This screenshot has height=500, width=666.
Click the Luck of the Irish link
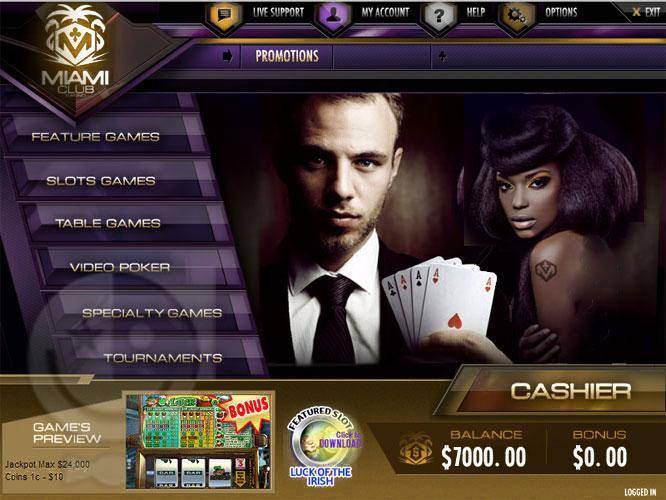point(321,476)
